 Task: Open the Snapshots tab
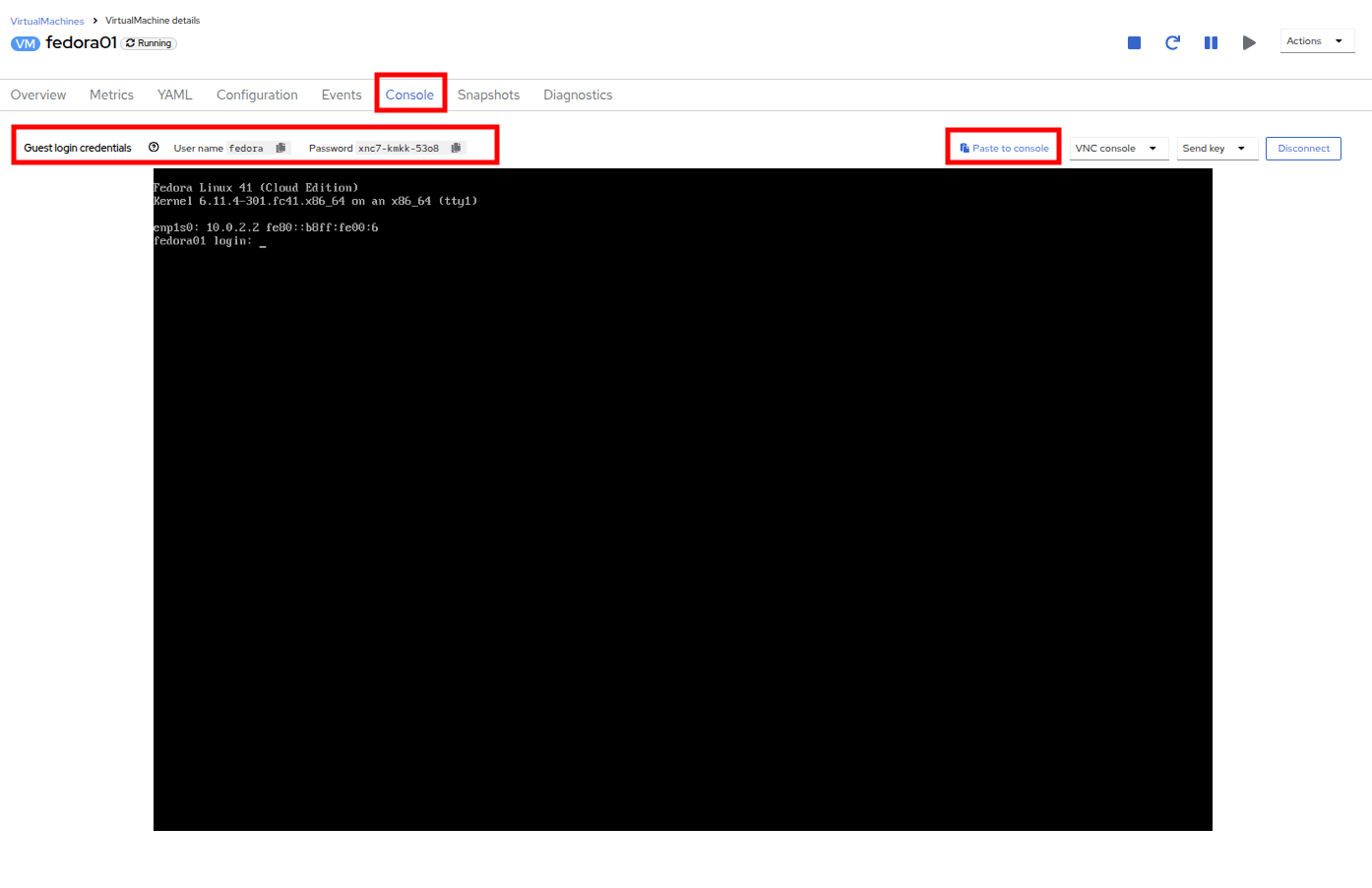pyautogui.click(x=488, y=95)
